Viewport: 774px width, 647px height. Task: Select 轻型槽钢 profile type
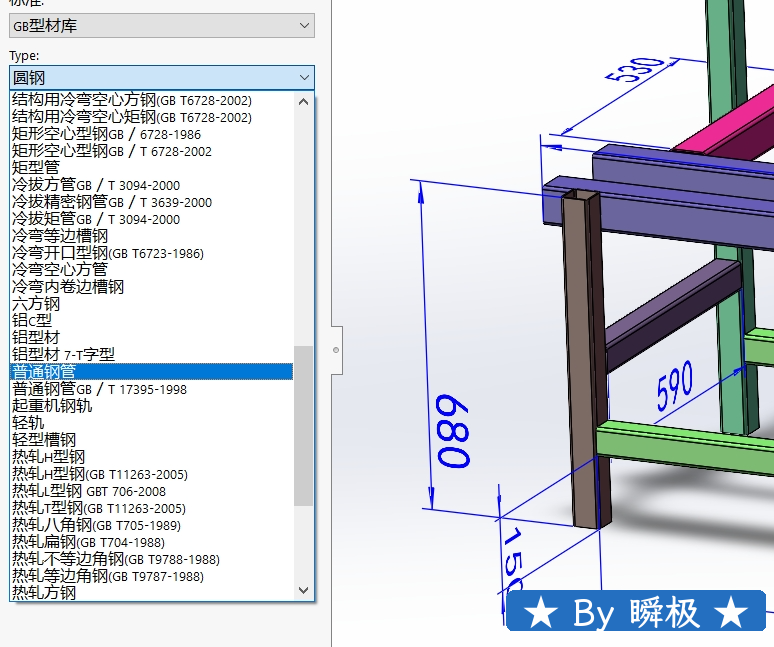(x=44, y=440)
